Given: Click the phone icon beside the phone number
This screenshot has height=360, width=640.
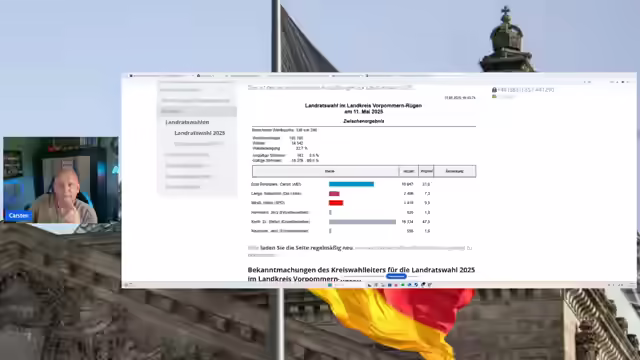Looking at the screenshot, I should point(494,90).
